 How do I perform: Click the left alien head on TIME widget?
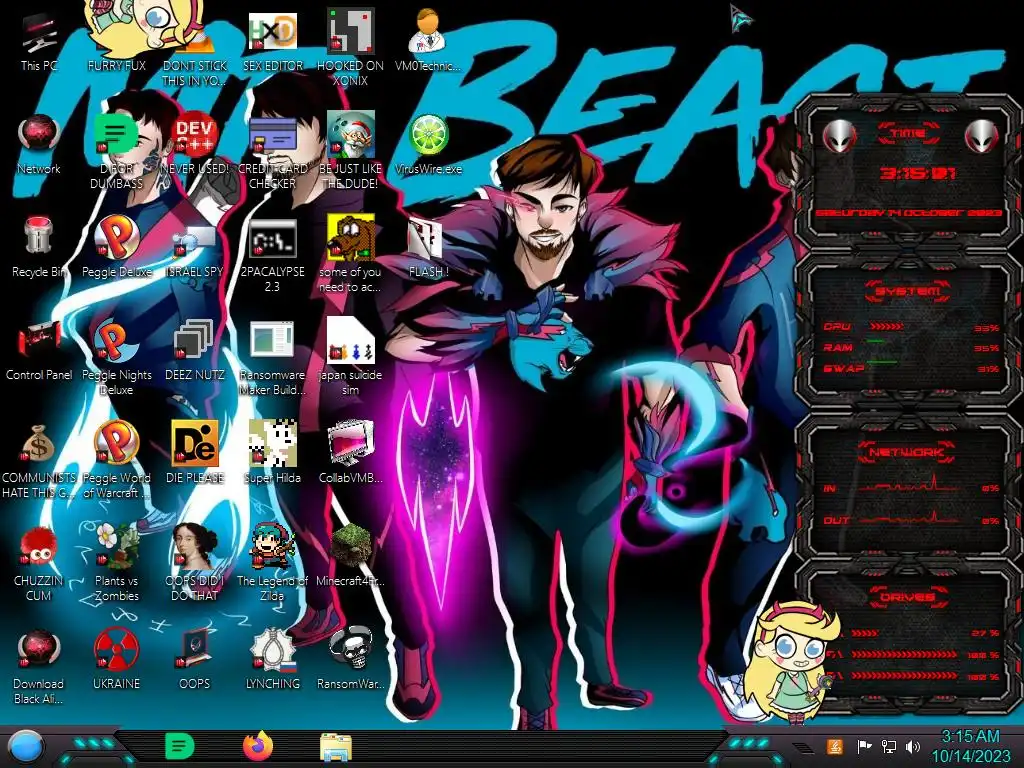point(839,136)
